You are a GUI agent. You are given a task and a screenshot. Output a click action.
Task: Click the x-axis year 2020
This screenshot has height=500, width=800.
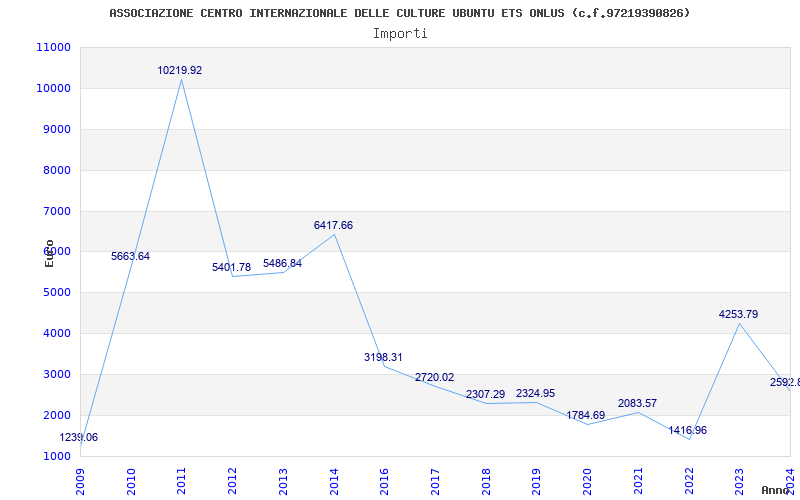[x=587, y=482]
